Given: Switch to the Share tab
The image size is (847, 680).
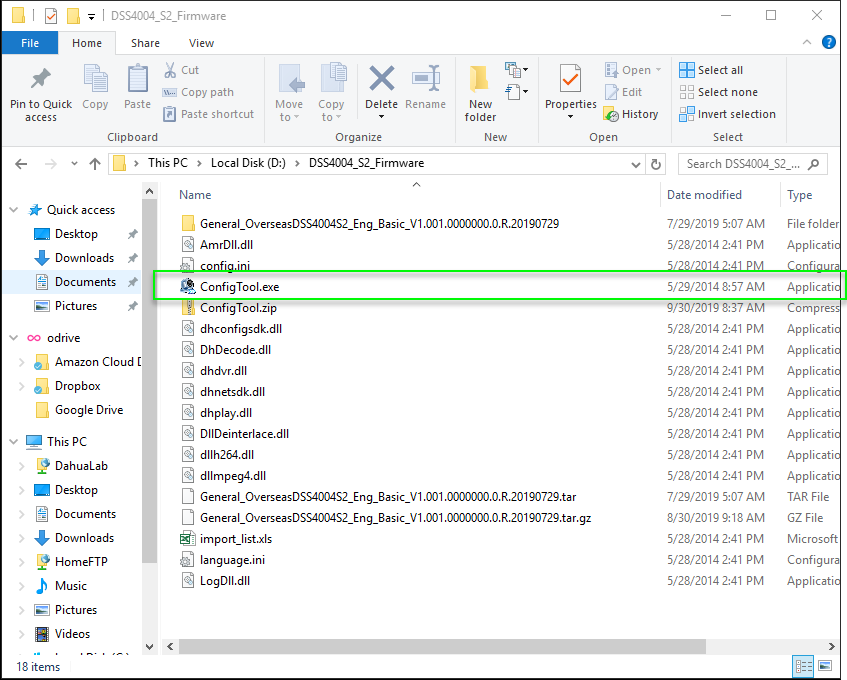Looking at the screenshot, I should pos(145,43).
